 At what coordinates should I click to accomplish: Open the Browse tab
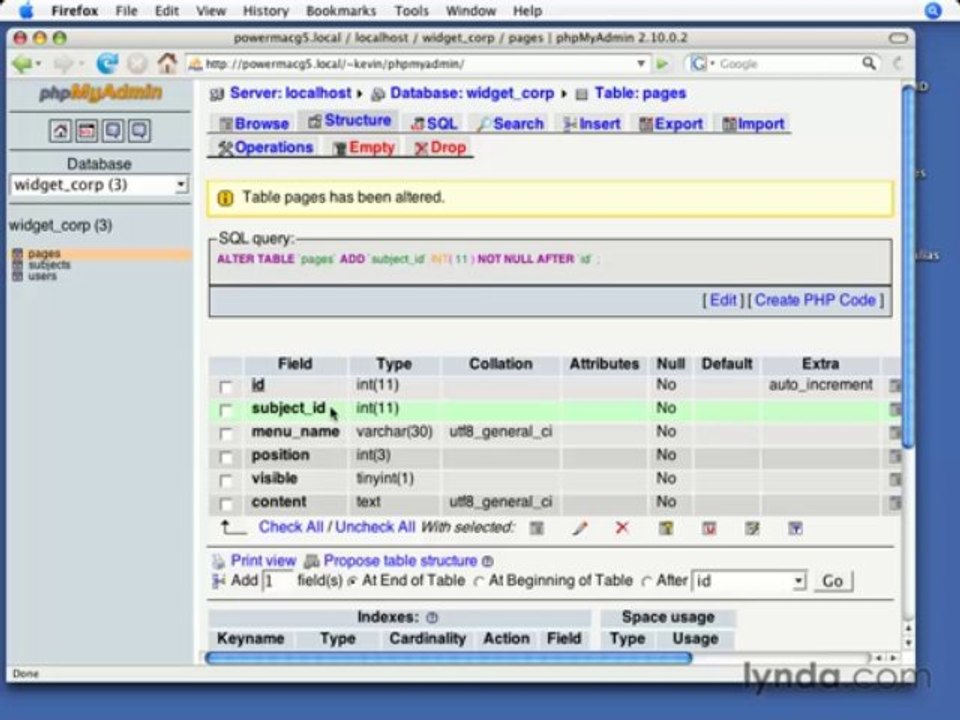coord(254,124)
